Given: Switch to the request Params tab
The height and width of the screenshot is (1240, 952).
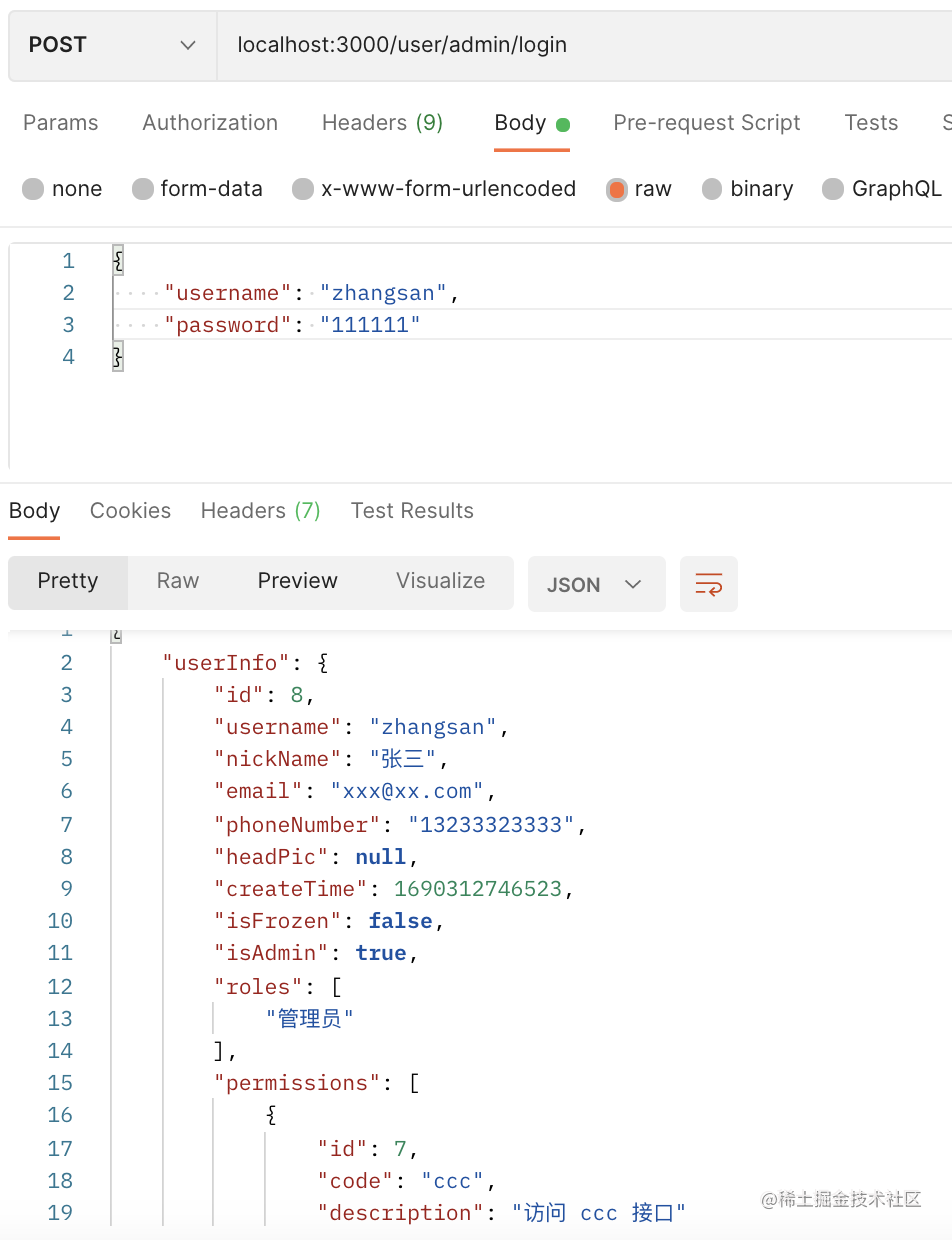Looking at the screenshot, I should [x=61, y=123].
